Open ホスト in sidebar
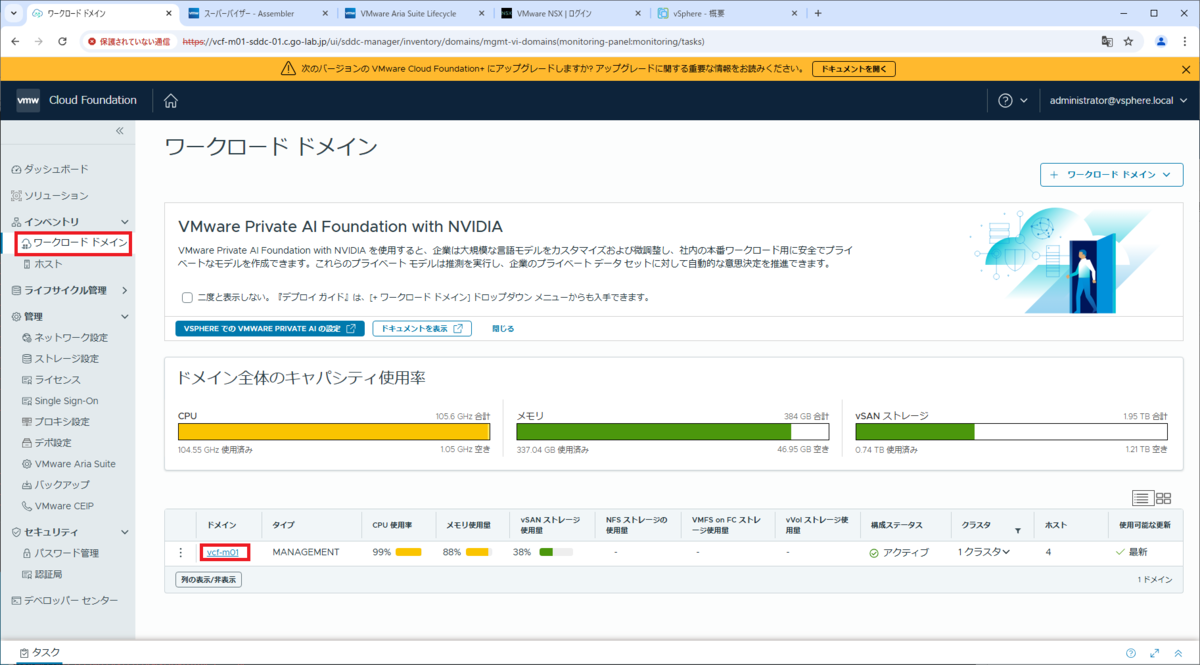The image size is (1200, 665). tap(42, 264)
